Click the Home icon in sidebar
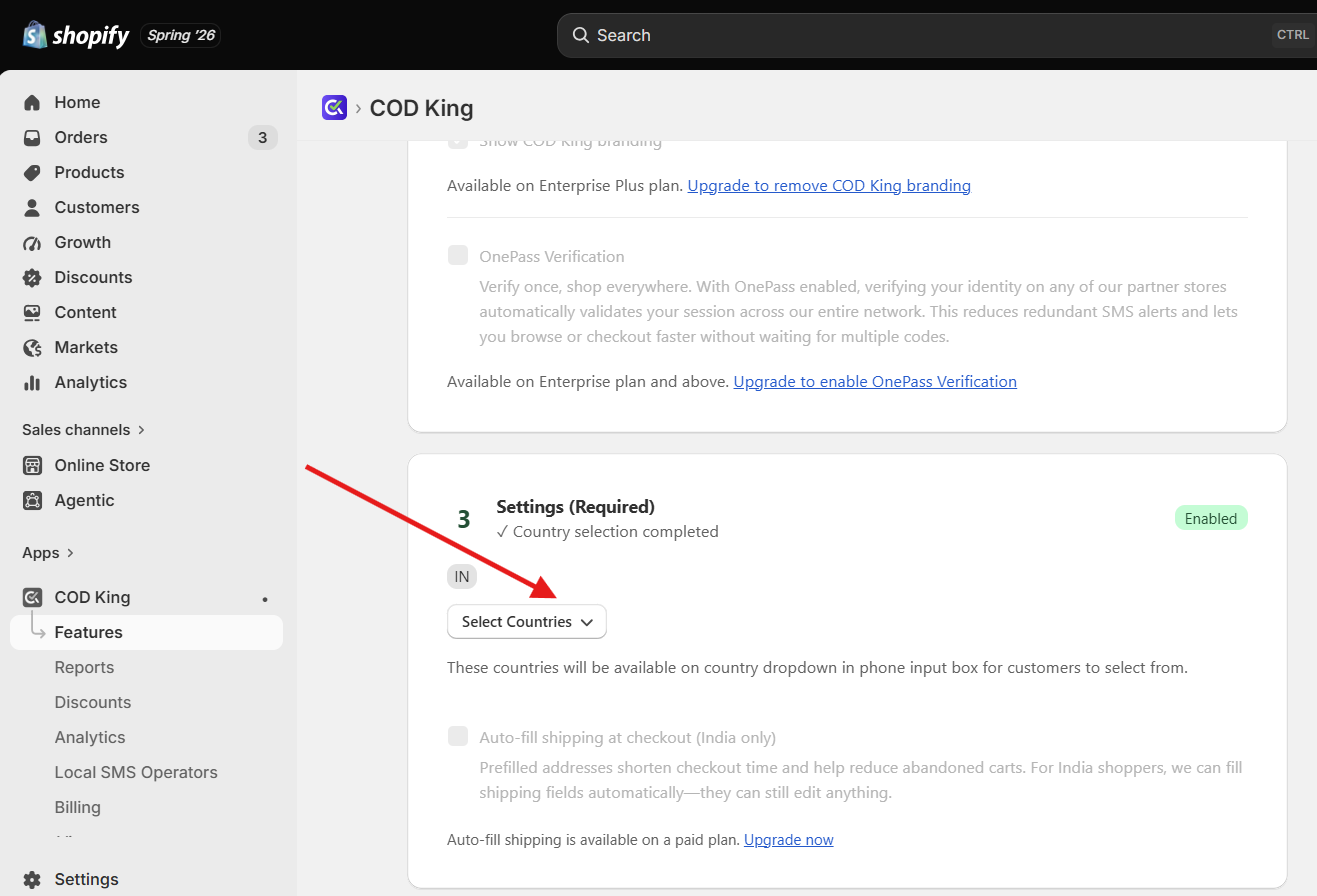The image size is (1317, 896). coord(32,102)
